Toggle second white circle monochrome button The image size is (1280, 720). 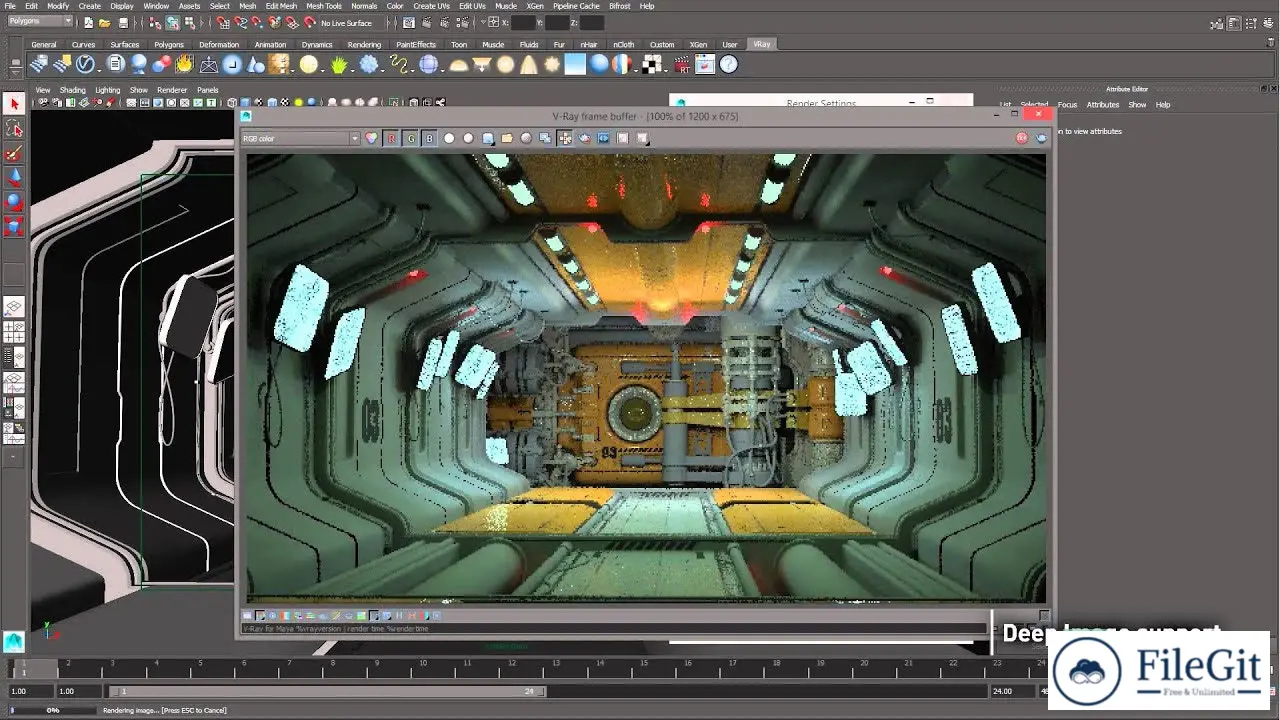[x=468, y=138]
